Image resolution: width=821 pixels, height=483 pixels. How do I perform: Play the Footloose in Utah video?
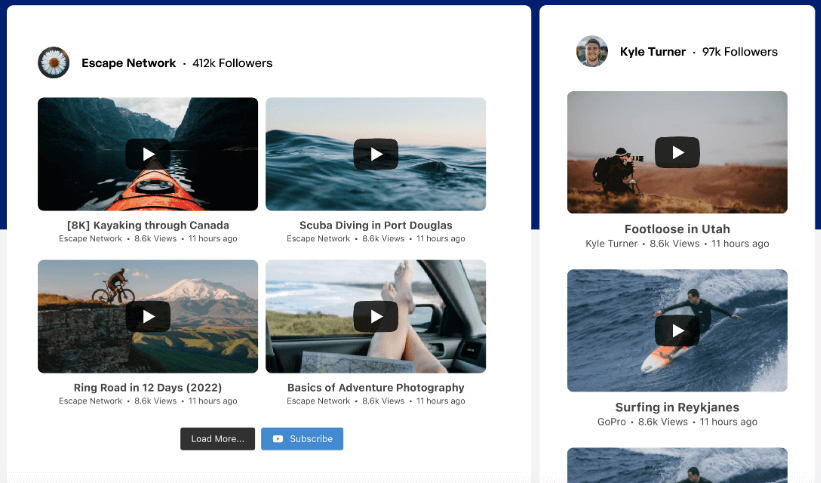677,153
